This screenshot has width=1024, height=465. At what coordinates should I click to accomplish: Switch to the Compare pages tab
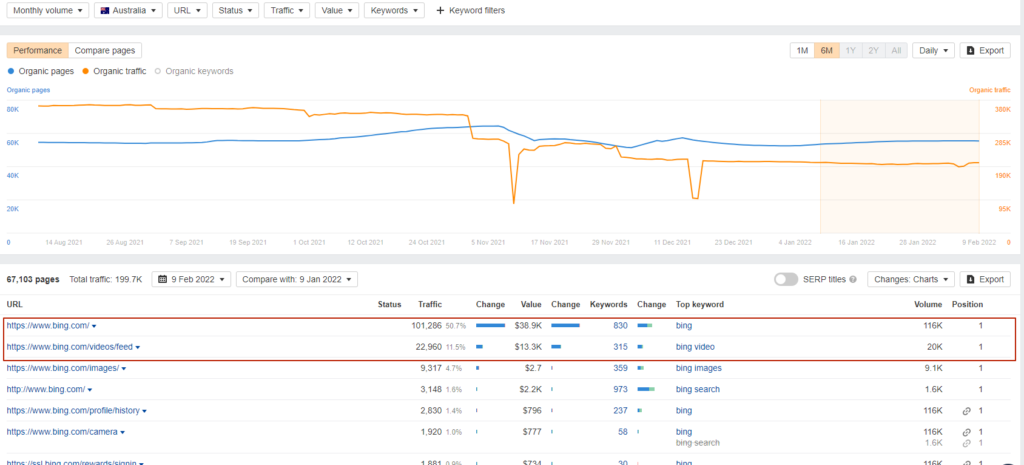(x=105, y=50)
